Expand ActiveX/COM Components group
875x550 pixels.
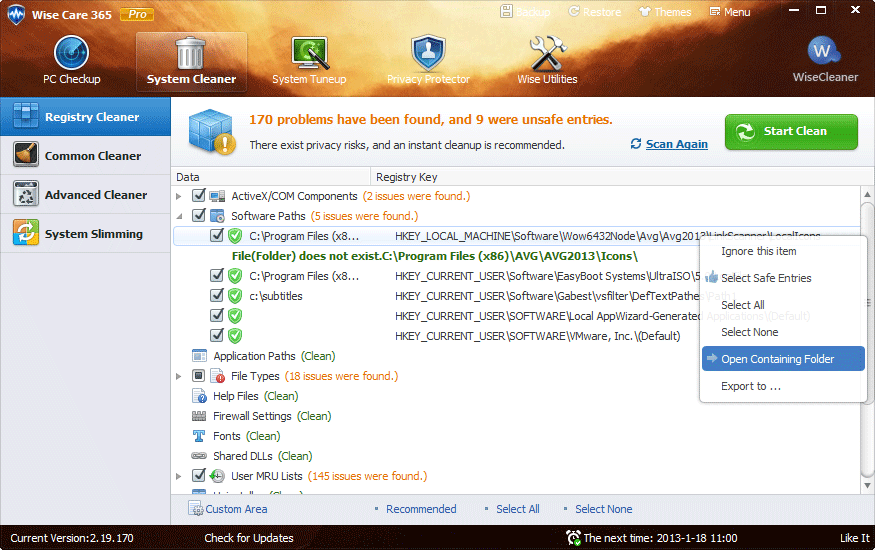pyautogui.click(x=179, y=196)
